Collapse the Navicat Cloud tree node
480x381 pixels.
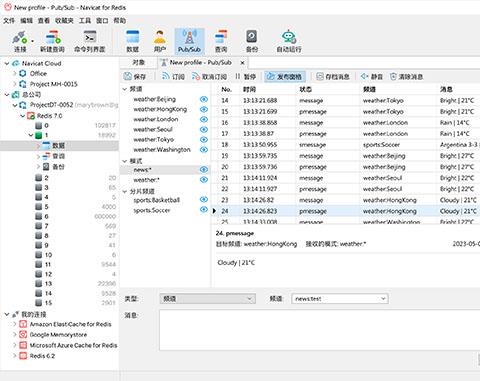pos(7,63)
